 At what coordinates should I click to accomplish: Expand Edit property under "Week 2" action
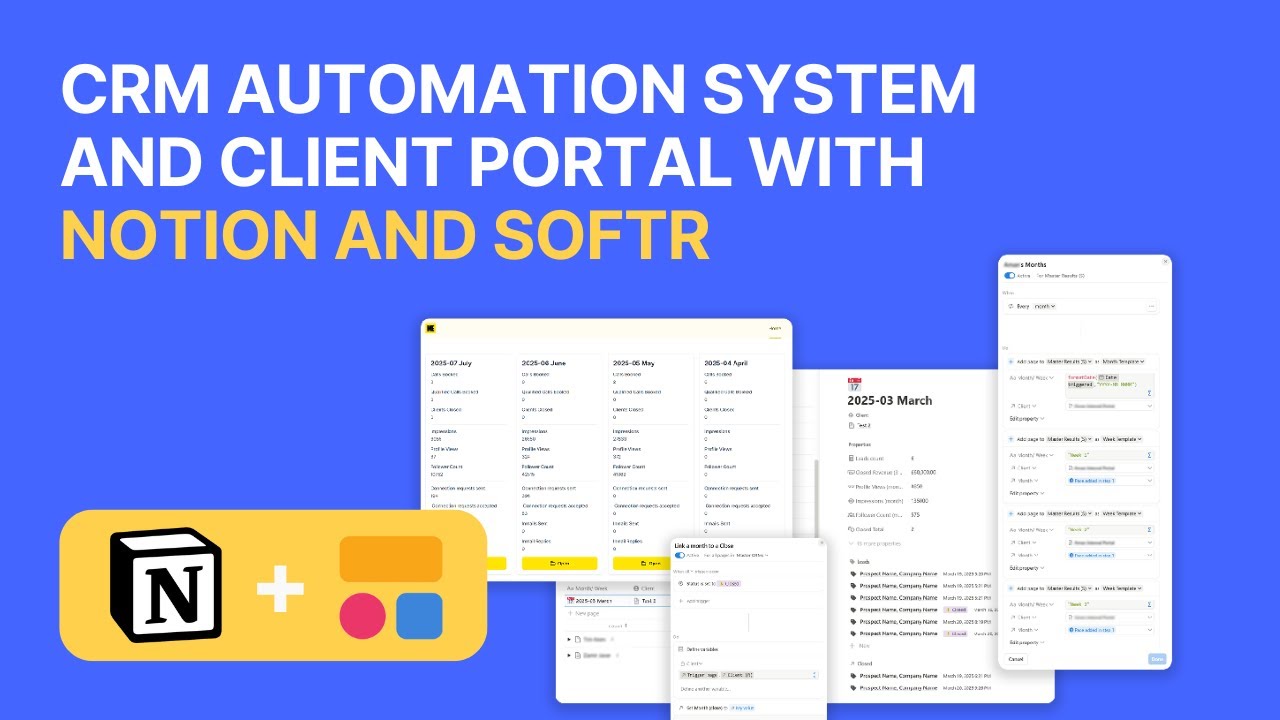[x=1027, y=568]
